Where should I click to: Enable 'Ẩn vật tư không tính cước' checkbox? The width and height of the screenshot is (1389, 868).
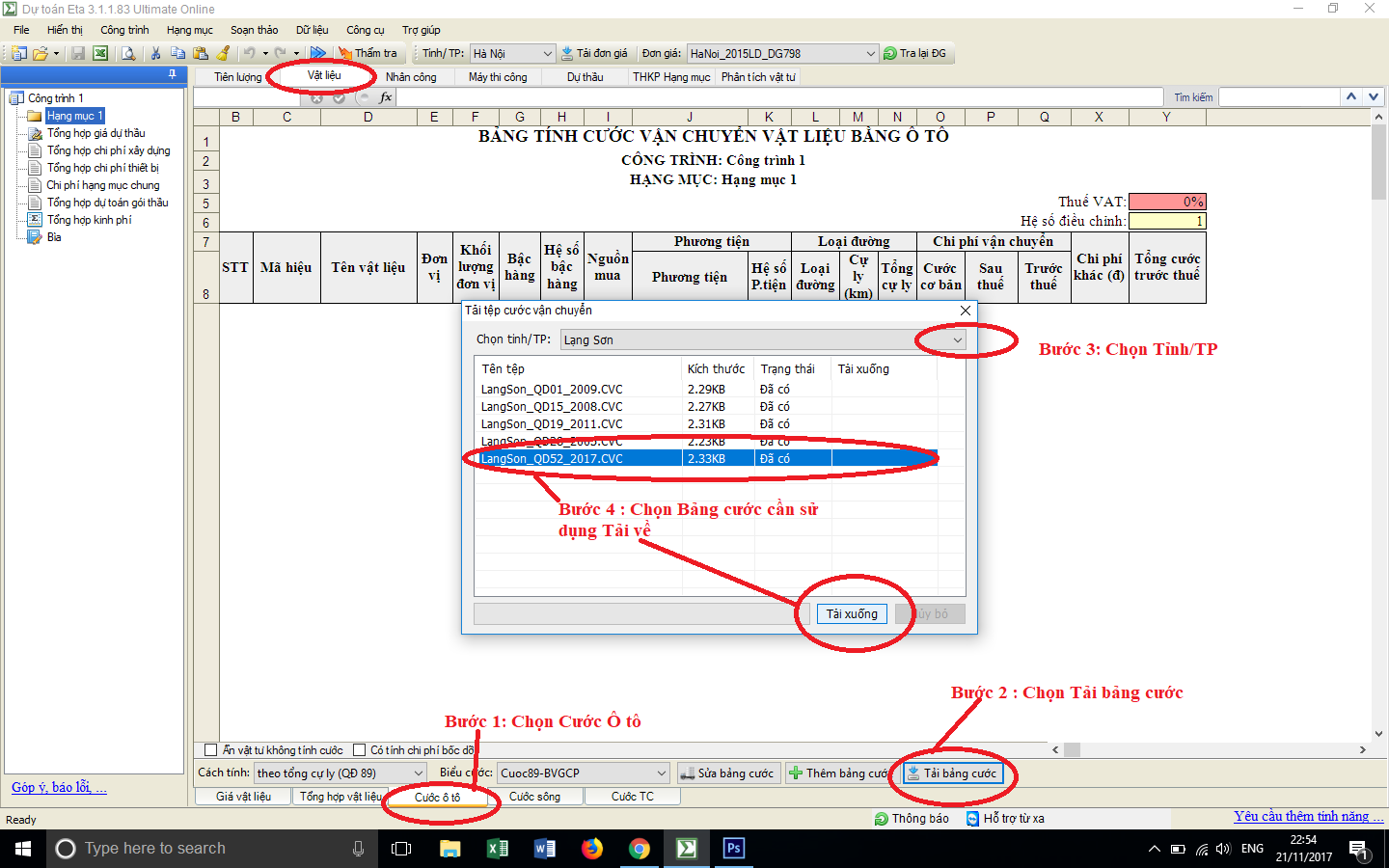(210, 750)
